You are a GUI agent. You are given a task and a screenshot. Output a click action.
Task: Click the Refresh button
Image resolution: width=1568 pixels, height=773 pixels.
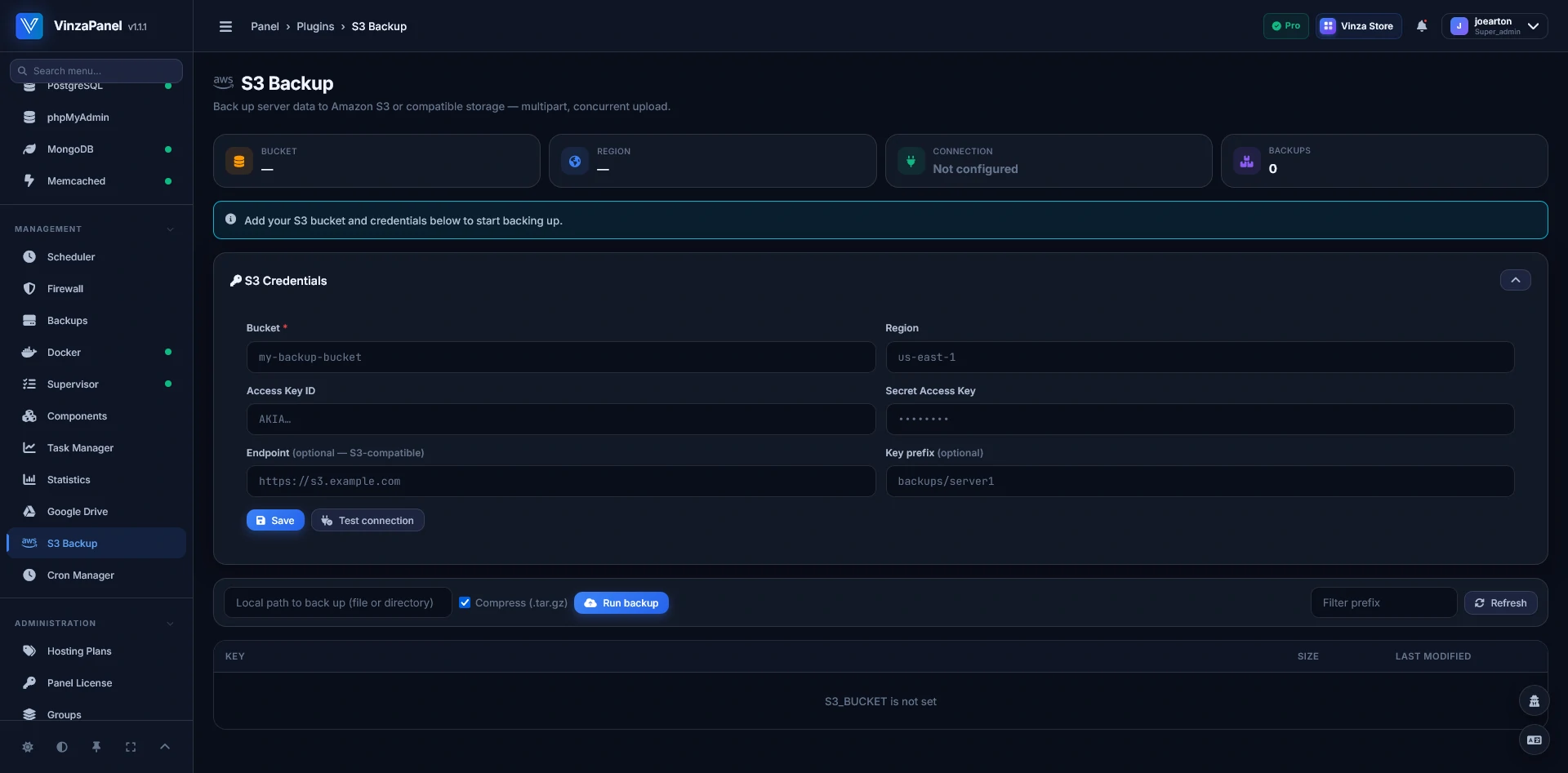coord(1500,602)
